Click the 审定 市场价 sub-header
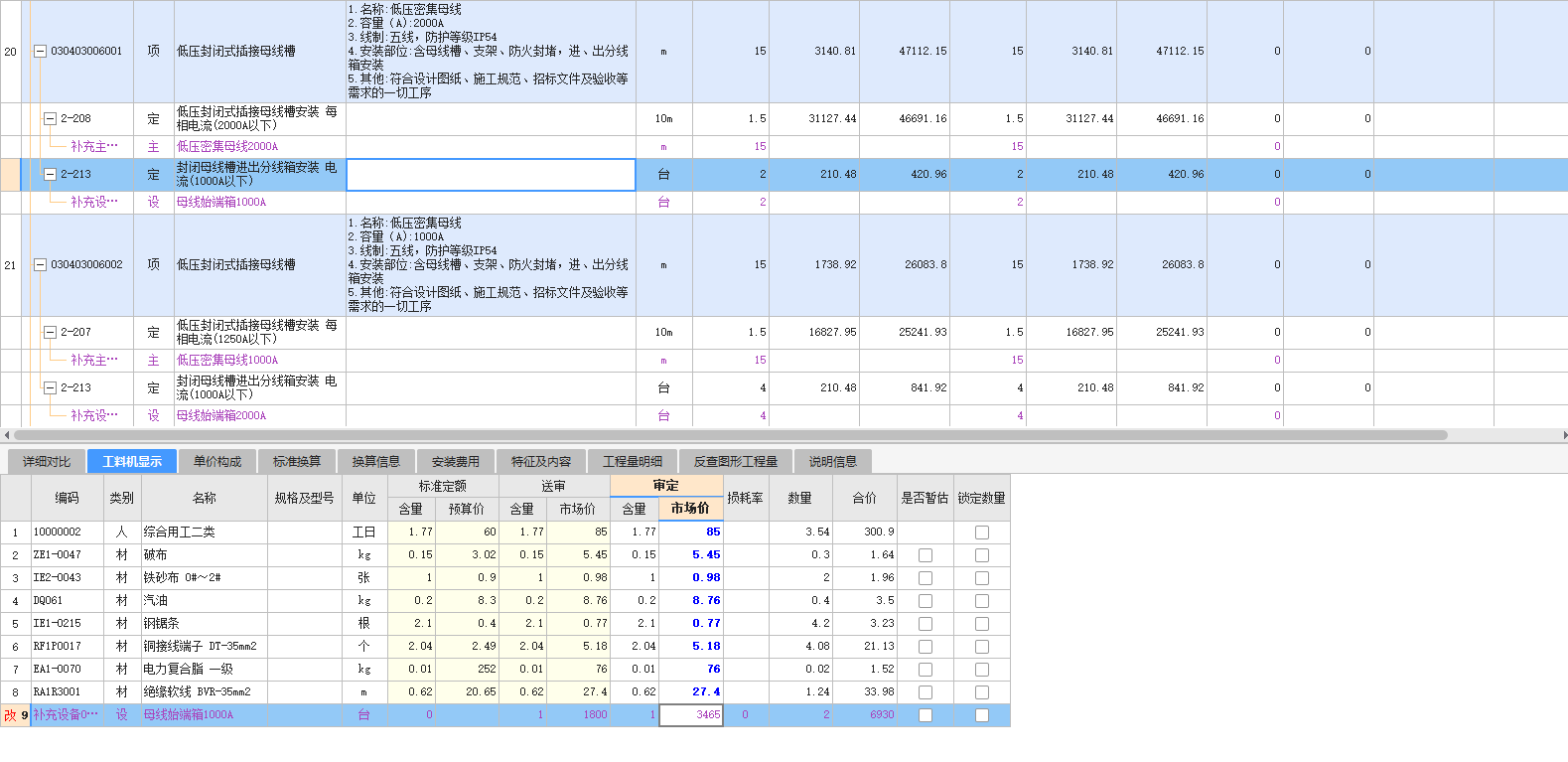Screen dimensions: 1568x762 click(x=690, y=509)
